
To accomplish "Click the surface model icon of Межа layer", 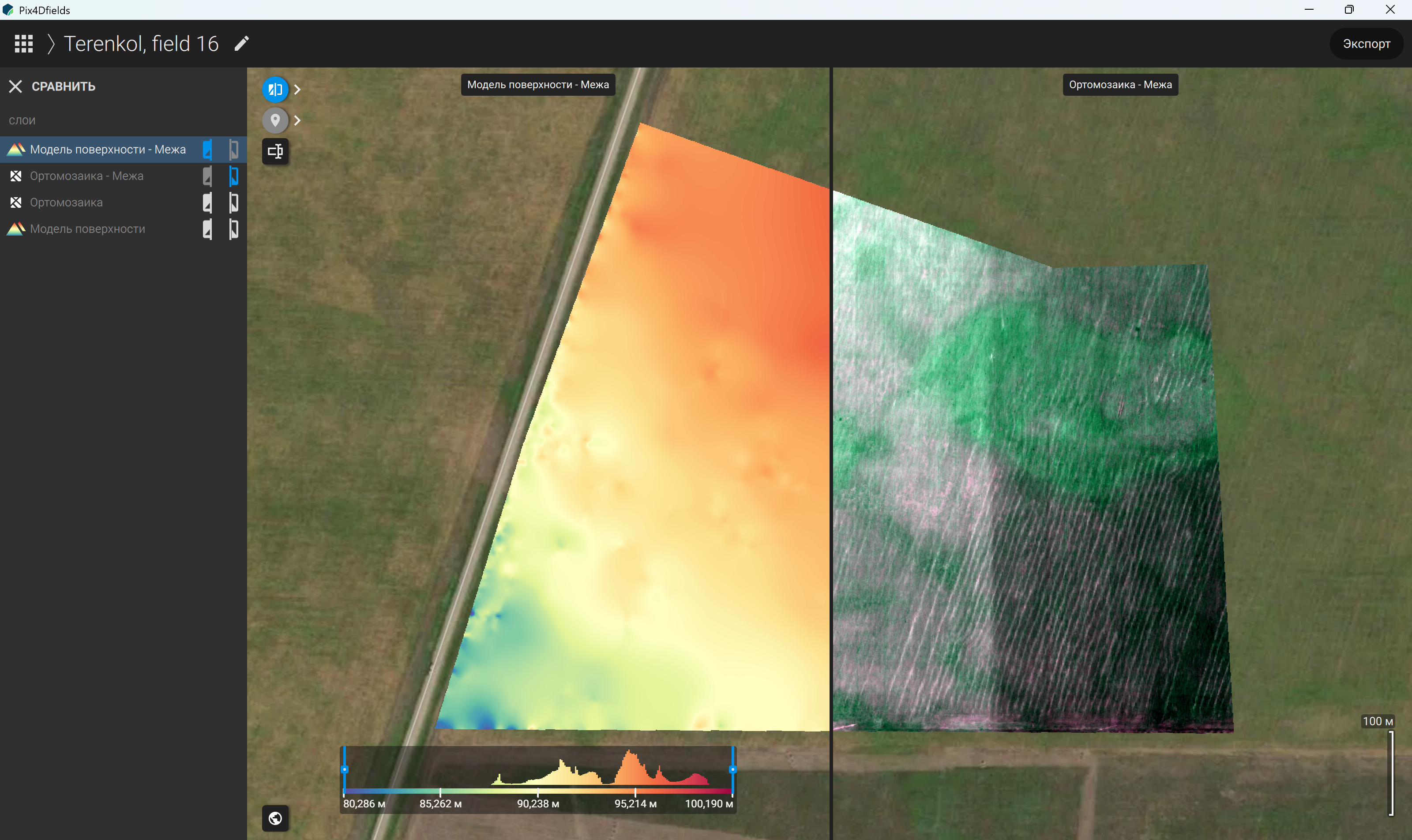I will [x=16, y=150].
